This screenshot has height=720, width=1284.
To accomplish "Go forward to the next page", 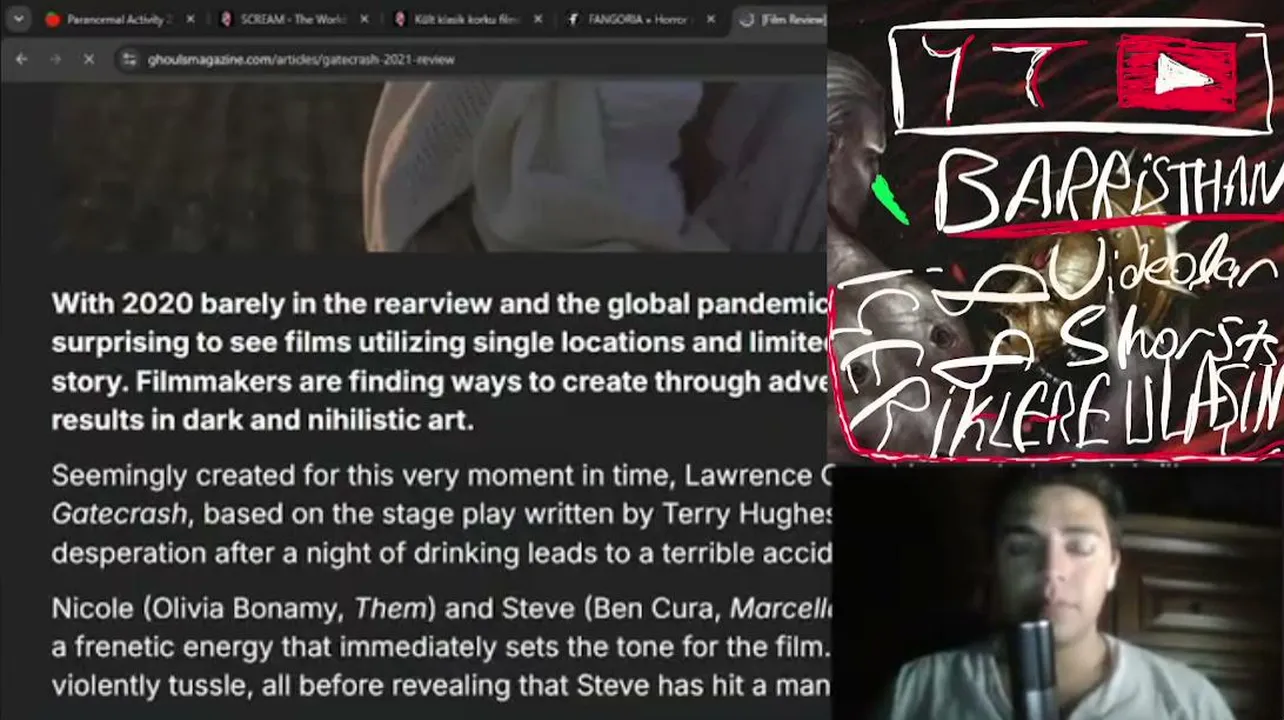I will [x=55, y=59].
